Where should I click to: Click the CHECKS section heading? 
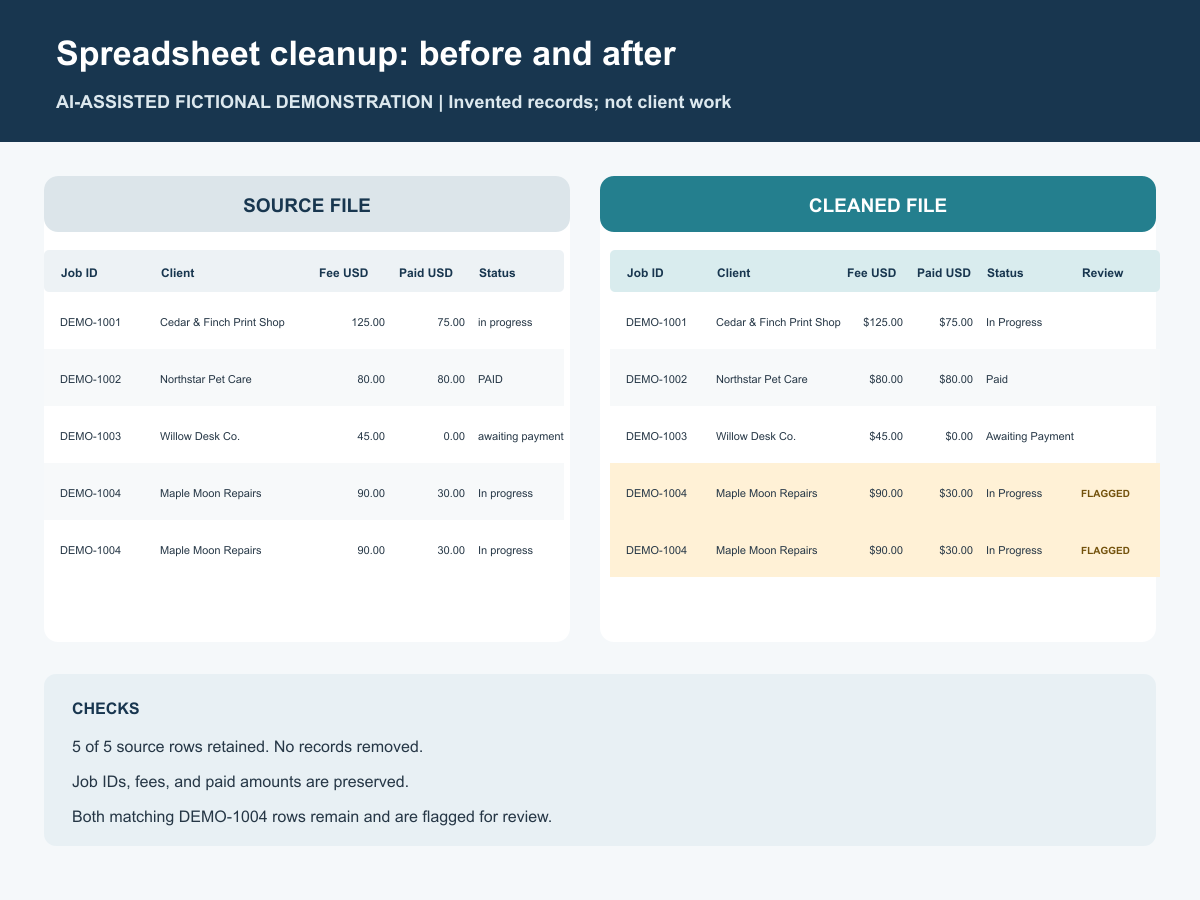pyautogui.click(x=106, y=709)
